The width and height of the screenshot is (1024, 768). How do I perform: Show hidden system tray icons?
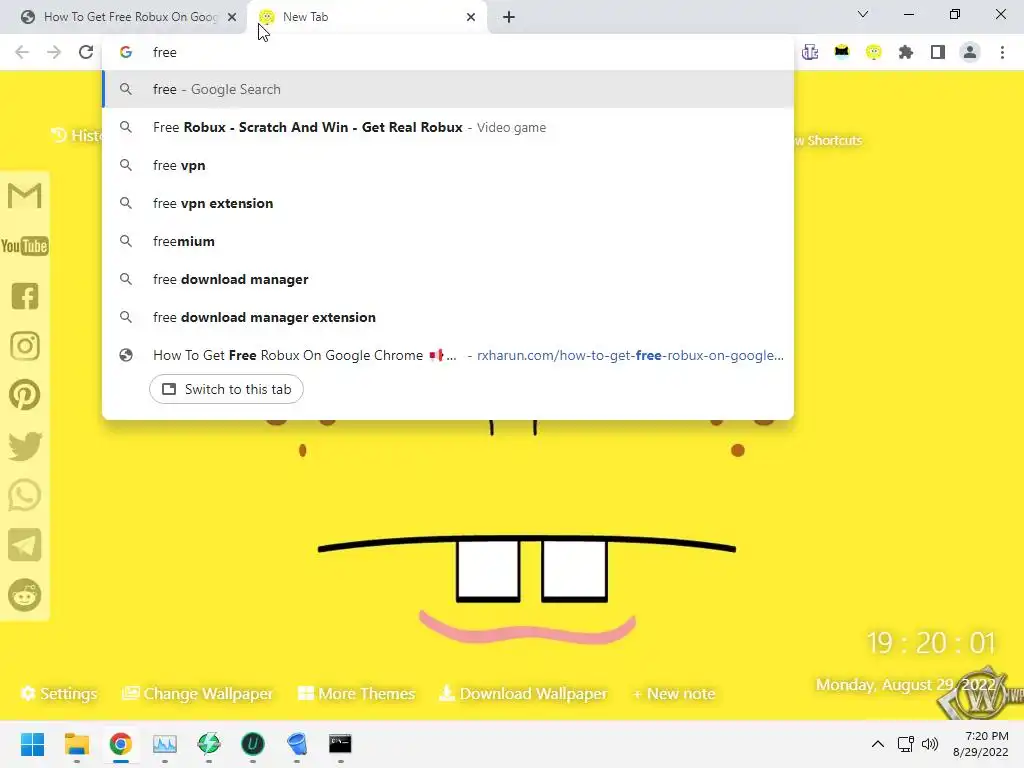tap(878, 744)
